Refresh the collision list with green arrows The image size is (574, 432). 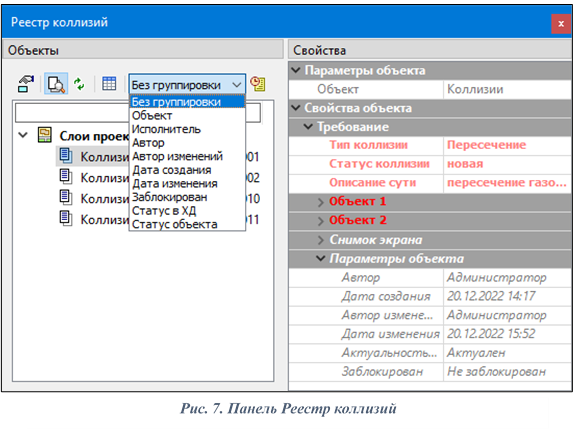79,84
